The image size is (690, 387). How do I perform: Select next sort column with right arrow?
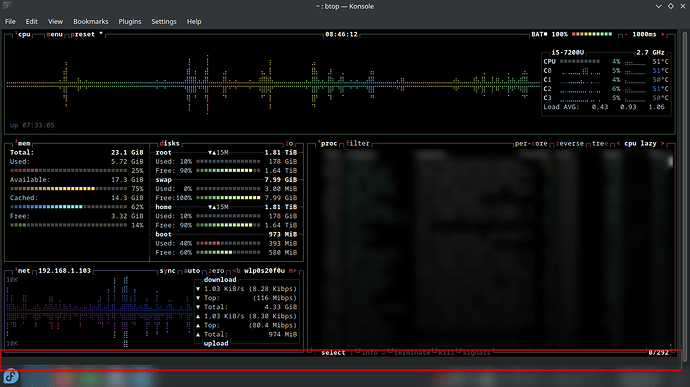coord(662,143)
